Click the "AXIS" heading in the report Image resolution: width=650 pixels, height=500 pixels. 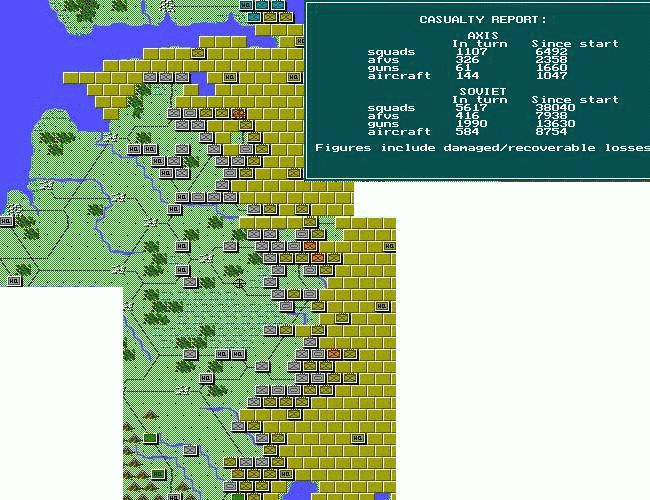pos(483,35)
